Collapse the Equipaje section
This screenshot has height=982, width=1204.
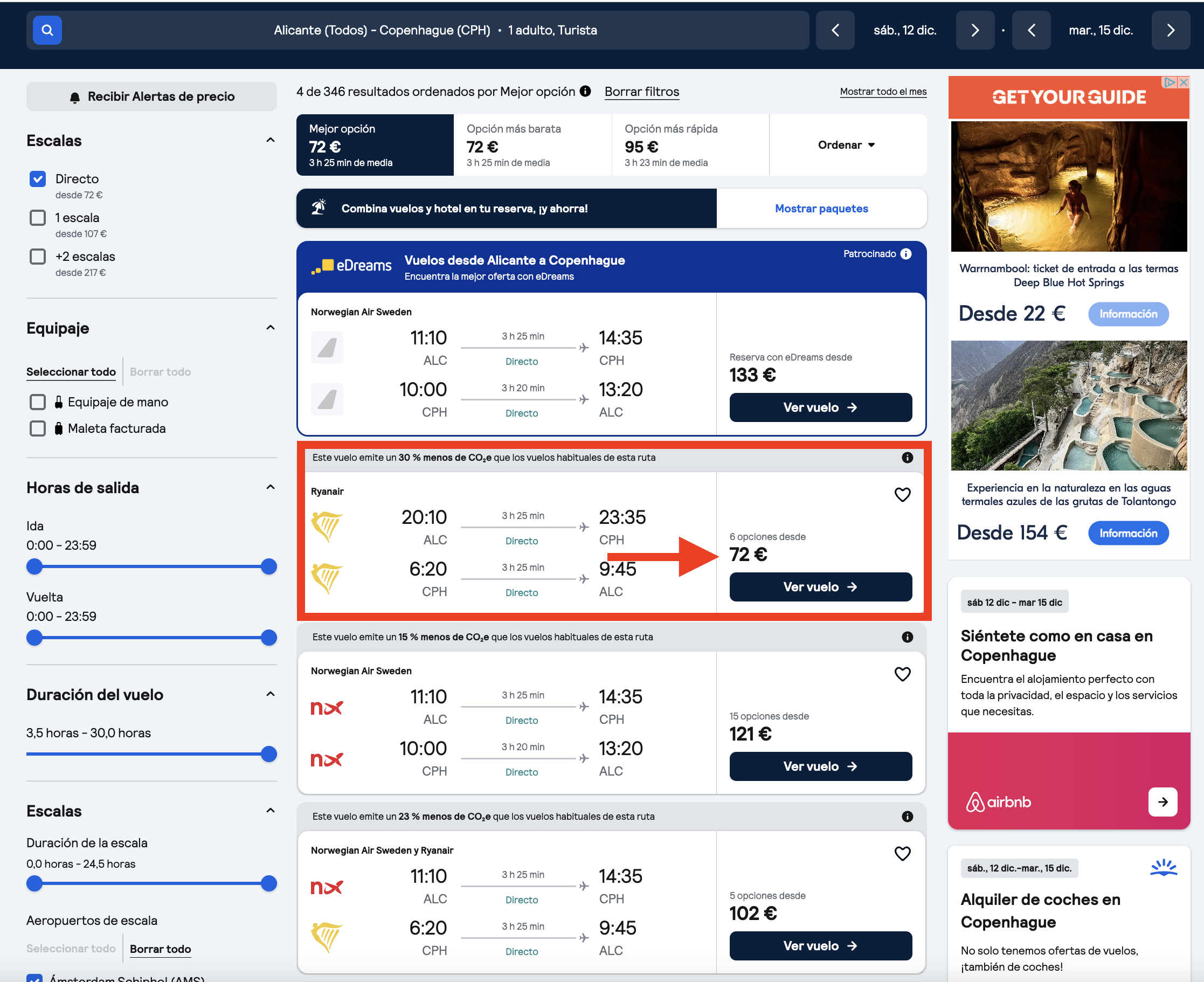pyautogui.click(x=271, y=328)
